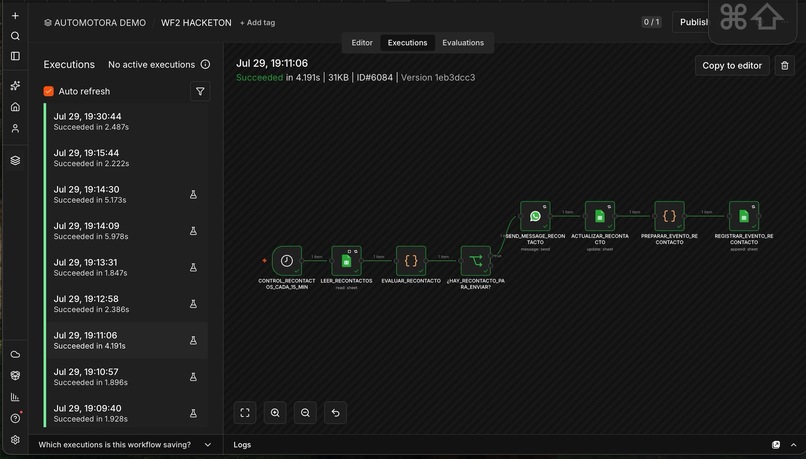Open execution Jul 29, 19:14:30
This screenshot has height=459, width=806.
[126, 194]
